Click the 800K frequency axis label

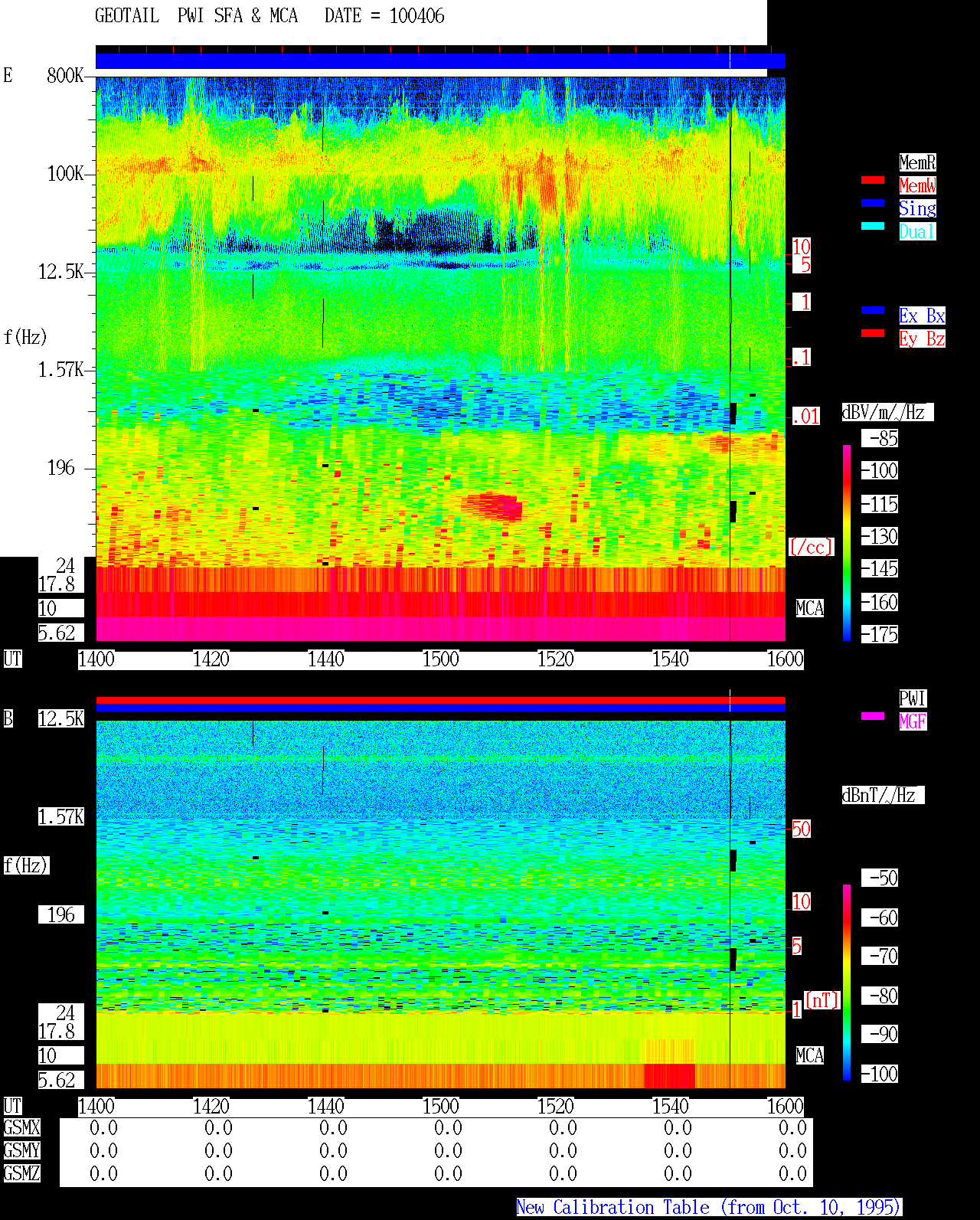pyautogui.click(x=65, y=75)
